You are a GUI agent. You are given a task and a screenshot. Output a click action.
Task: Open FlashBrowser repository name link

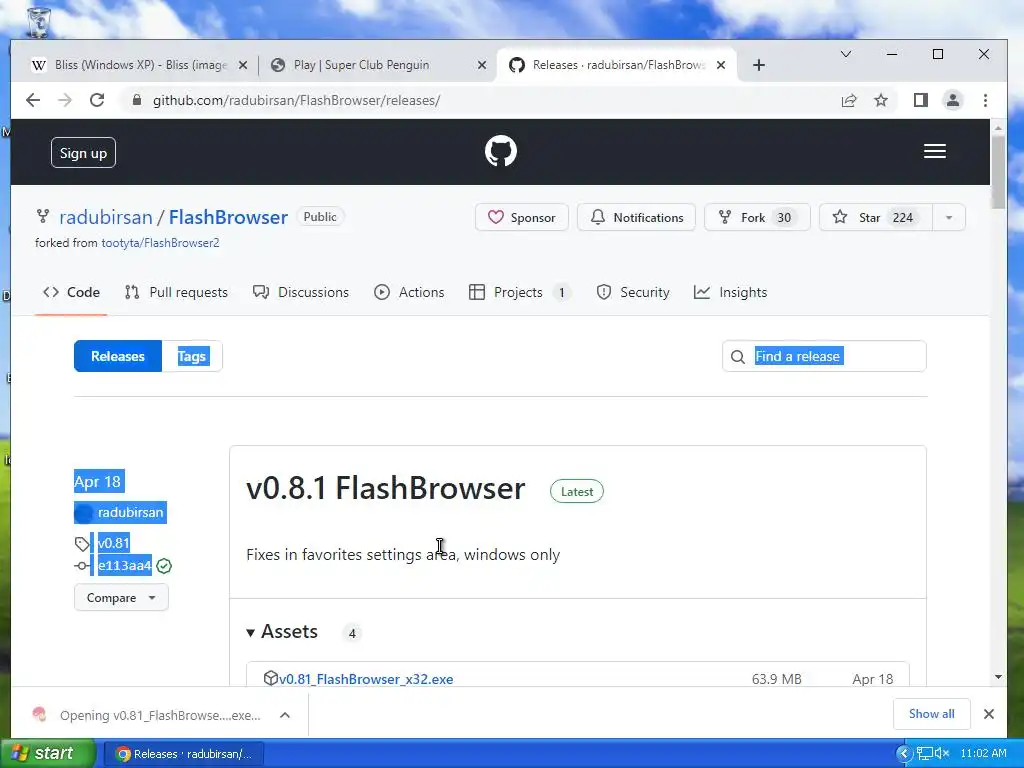pos(228,217)
